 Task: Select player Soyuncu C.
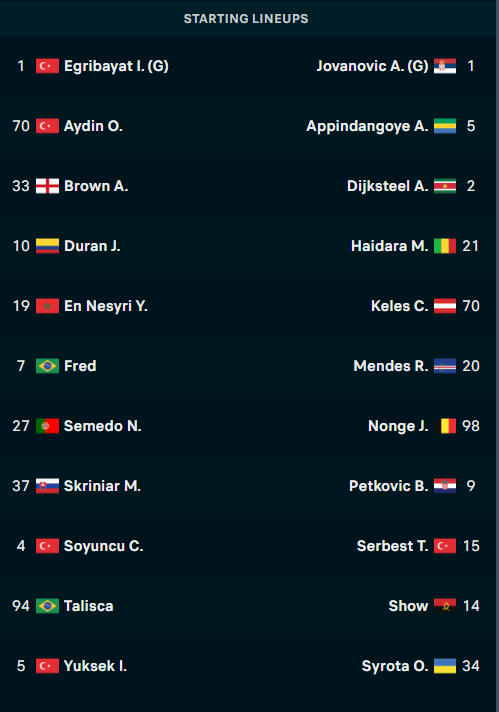(104, 546)
